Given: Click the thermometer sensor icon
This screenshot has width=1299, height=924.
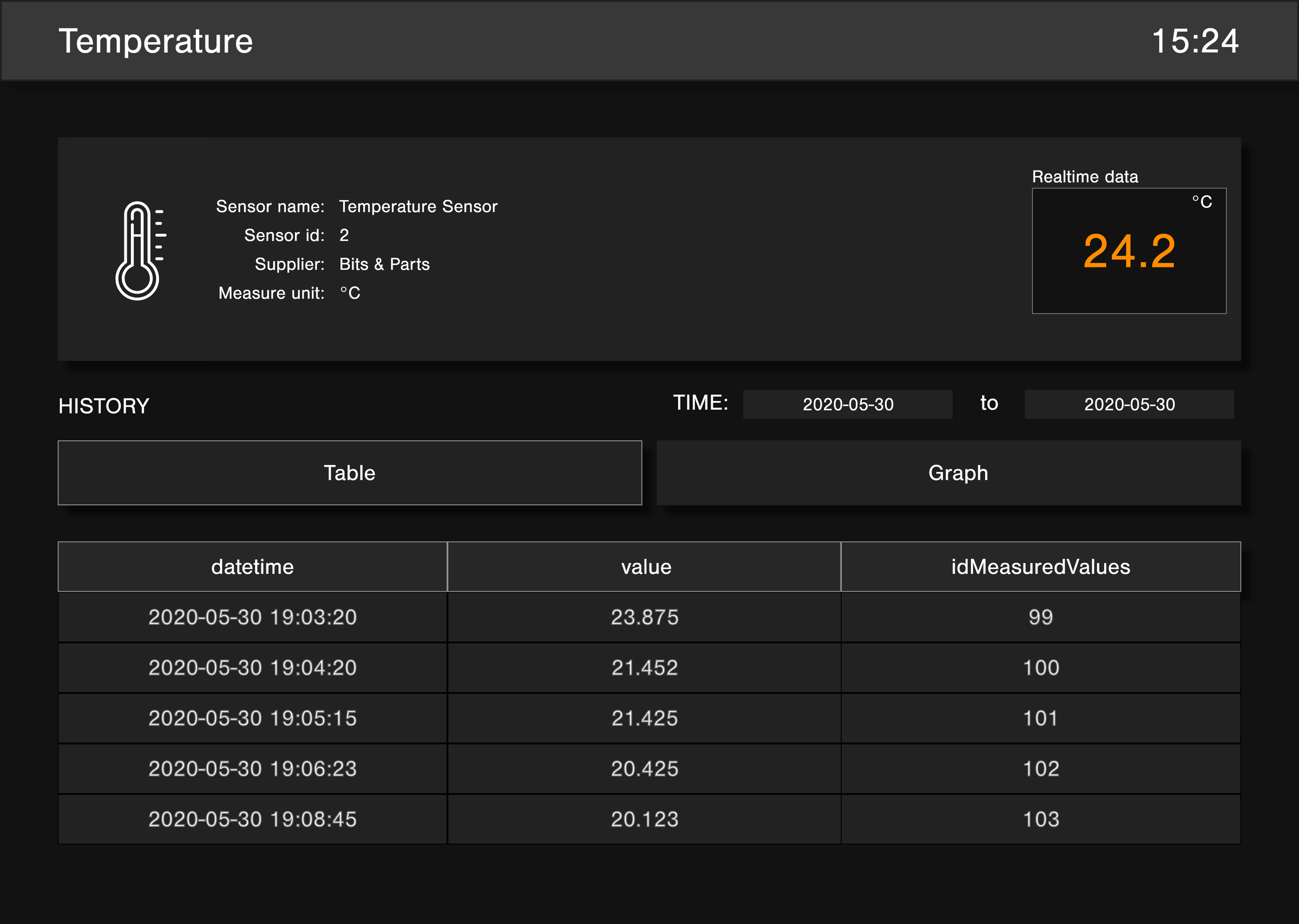Looking at the screenshot, I should coord(139,250).
